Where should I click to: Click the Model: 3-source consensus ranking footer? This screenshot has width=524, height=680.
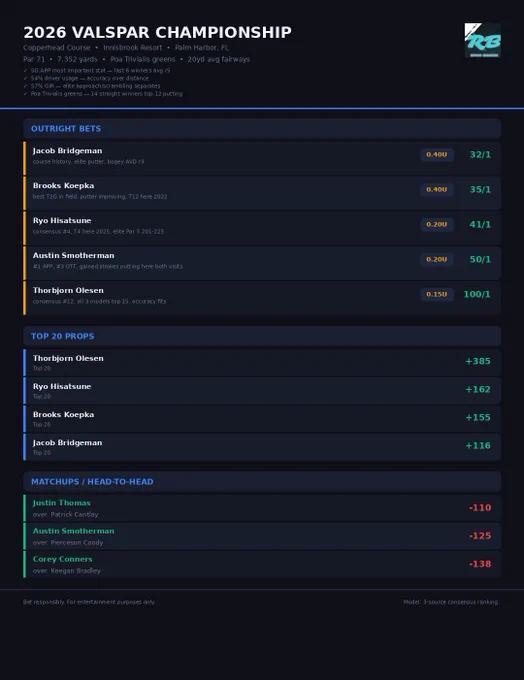(451, 602)
